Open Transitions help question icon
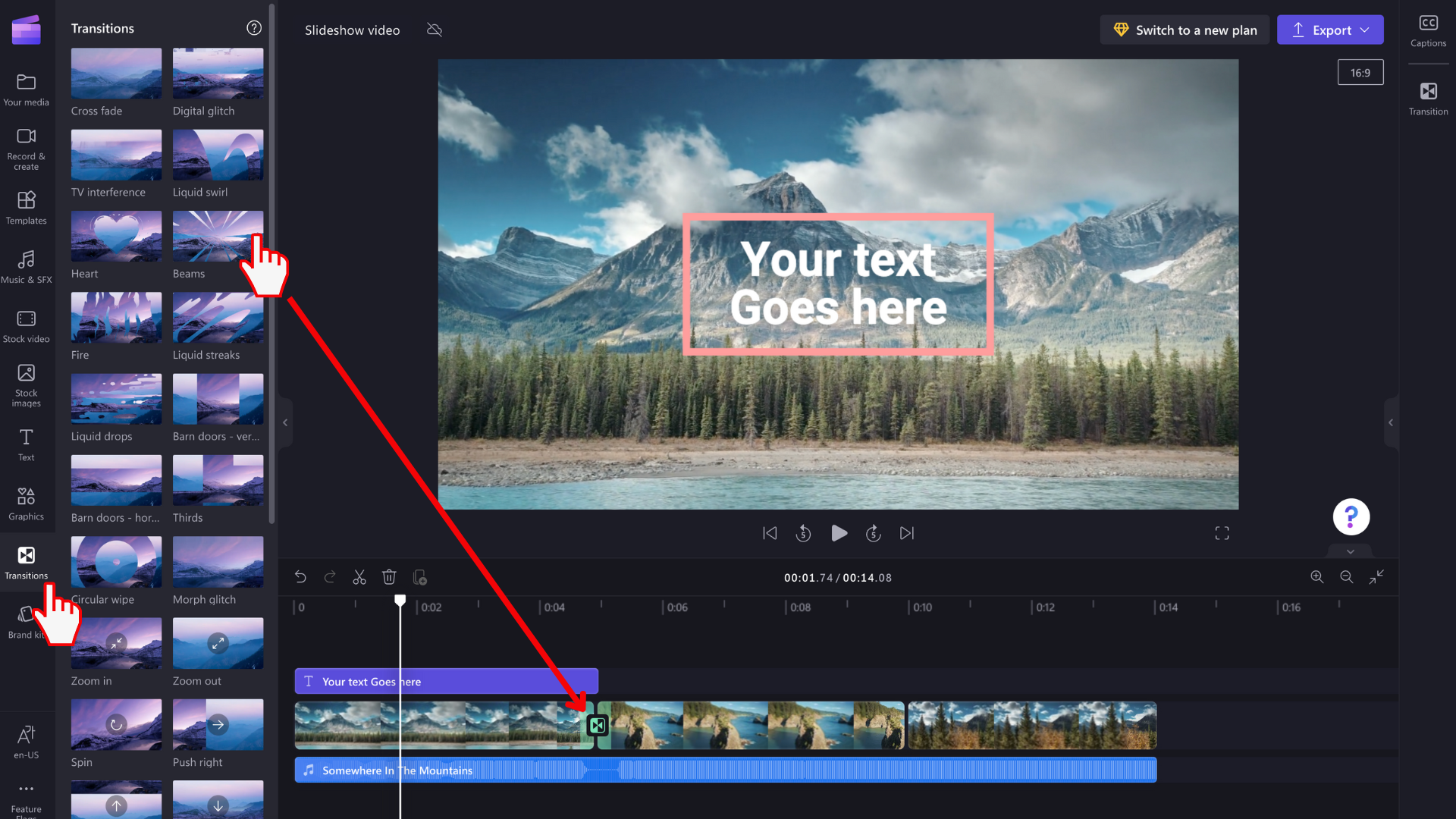Image resolution: width=1456 pixels, height=819 pixels. pyautogui.click(x=254, y=28)
